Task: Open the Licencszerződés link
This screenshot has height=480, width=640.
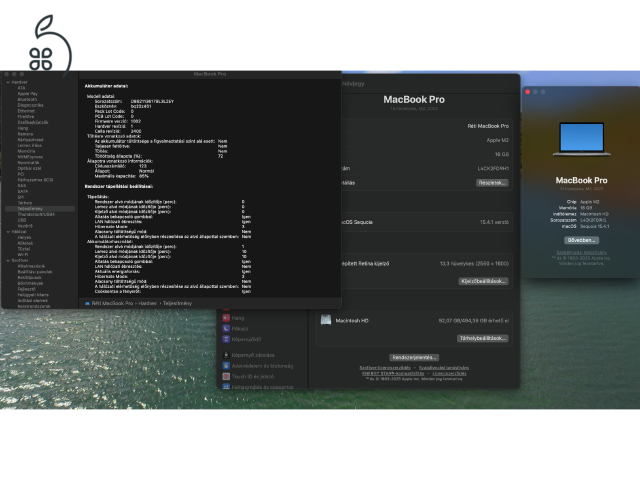Action: (449, 373)
